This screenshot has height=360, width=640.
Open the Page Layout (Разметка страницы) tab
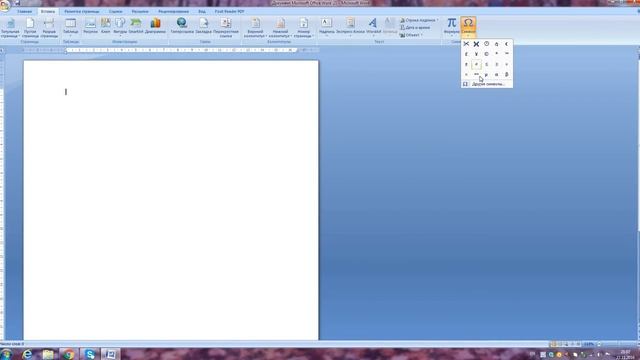point(82,11)
